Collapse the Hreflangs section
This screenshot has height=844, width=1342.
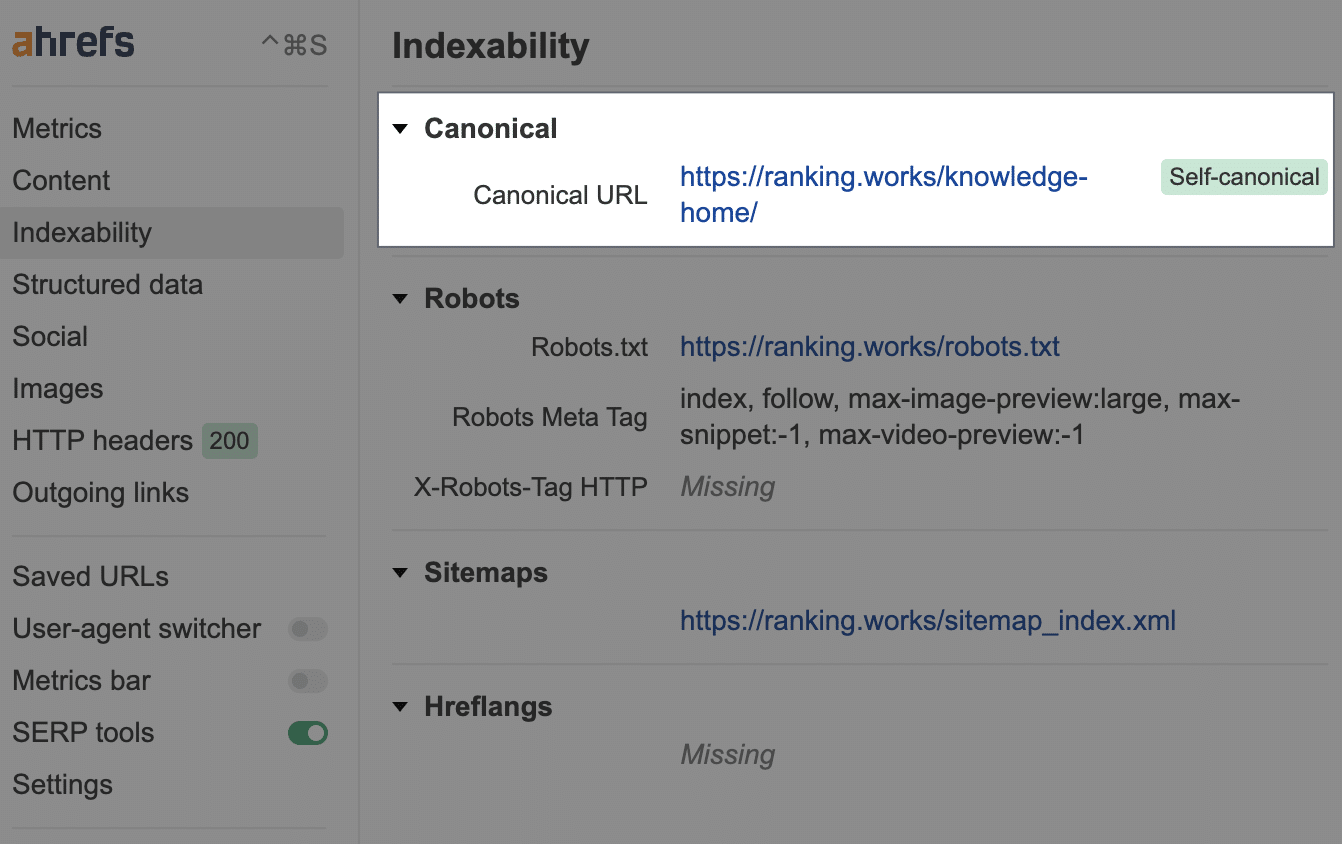(399, 706)
